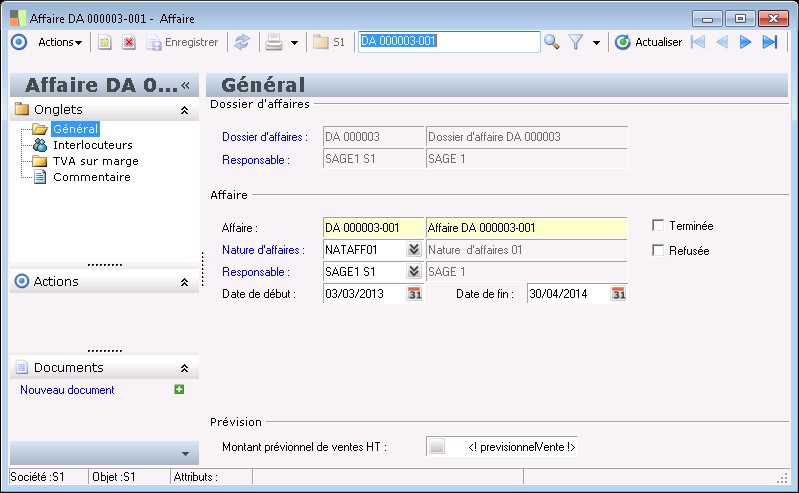Collapse the Onglets section
Screen dimensions: 799x493
point(184,110)
